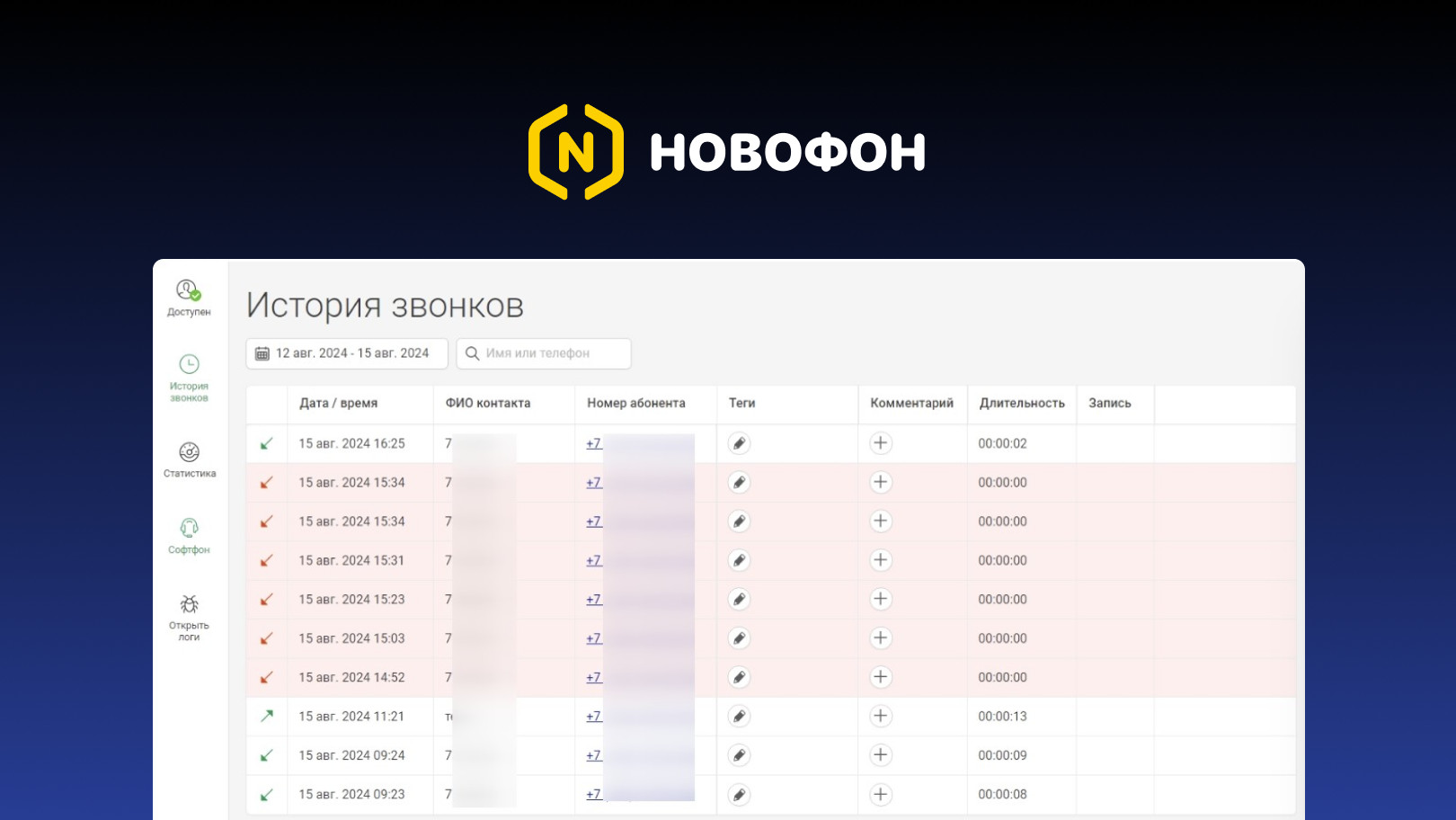Edit tags for the 09:24 call
1456x820 pixels.
(x=739, y=755)
